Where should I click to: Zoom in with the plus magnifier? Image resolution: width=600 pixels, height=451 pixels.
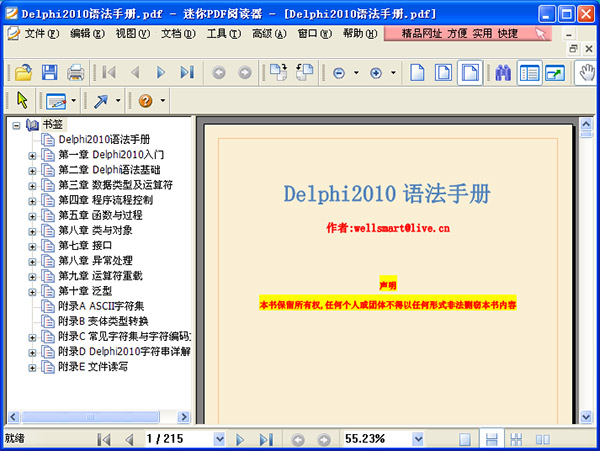(376, 73)
